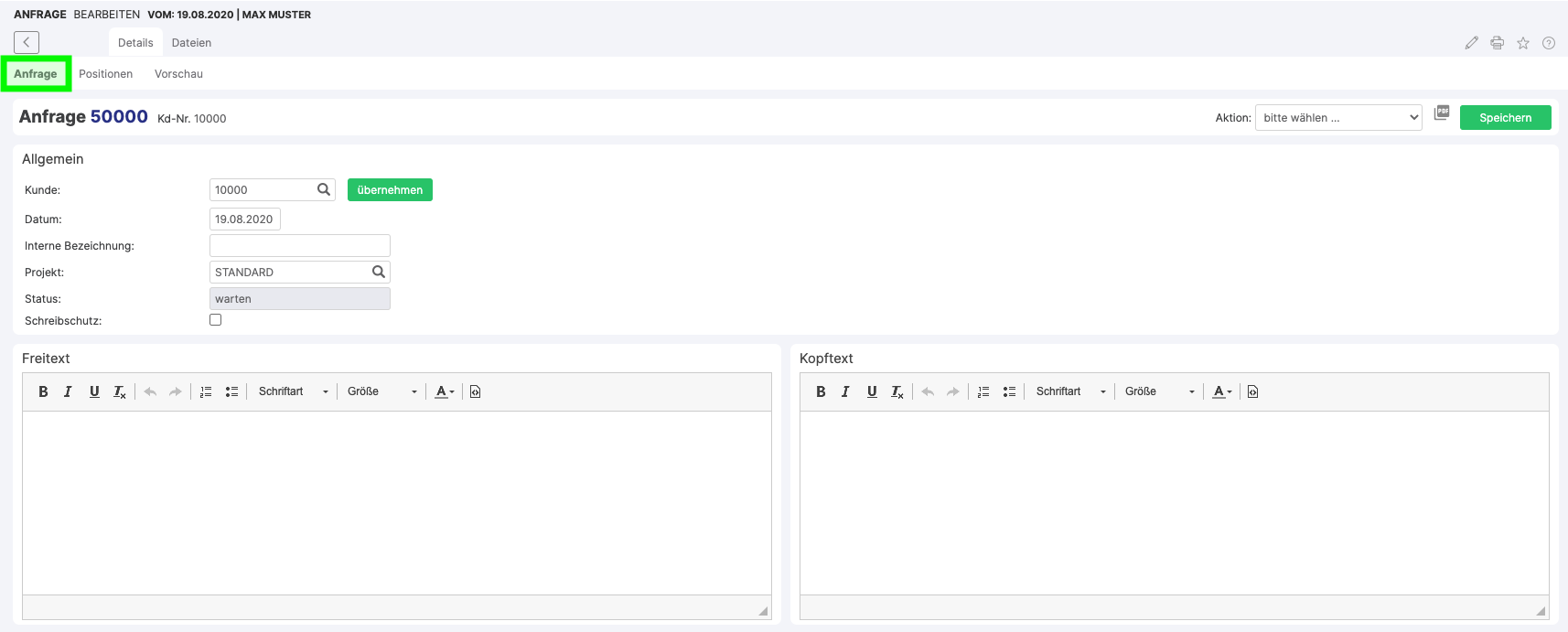This screenshot has width=1568, height=632.
Task: Click PDF icon next to Speichern
Action: point(1442,112)
